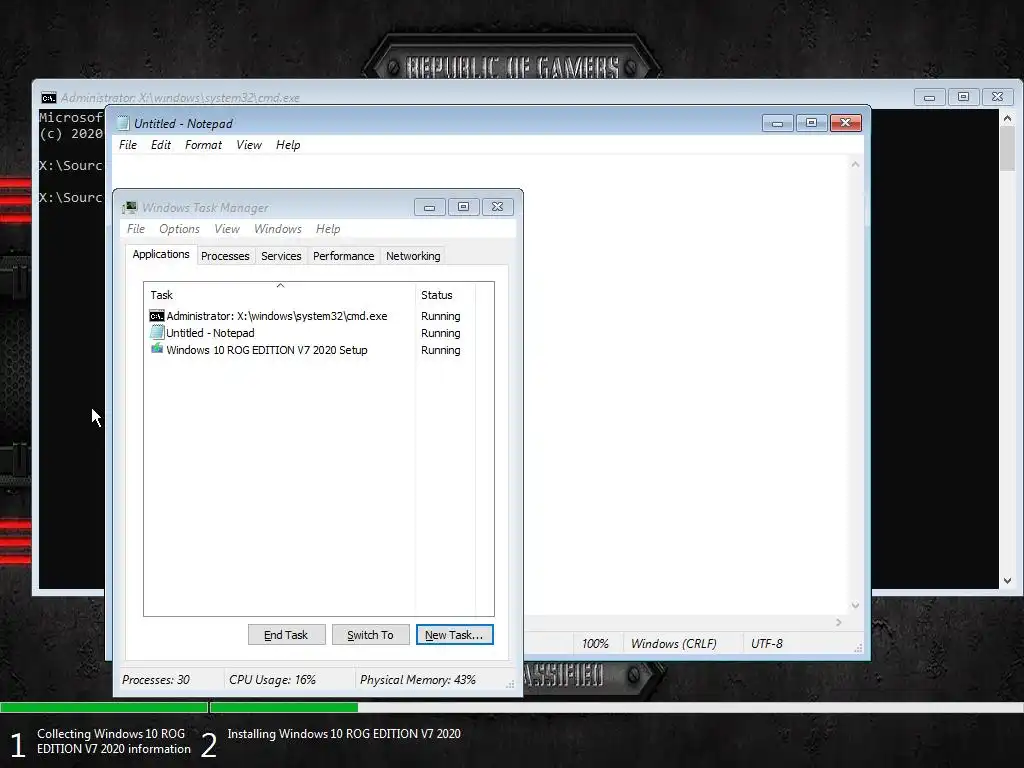Image resolution: width=1024 pixels, height=768 pixels.
Task: Click the cmd.exe window title bar icon
Action: [x=48, y=98]
